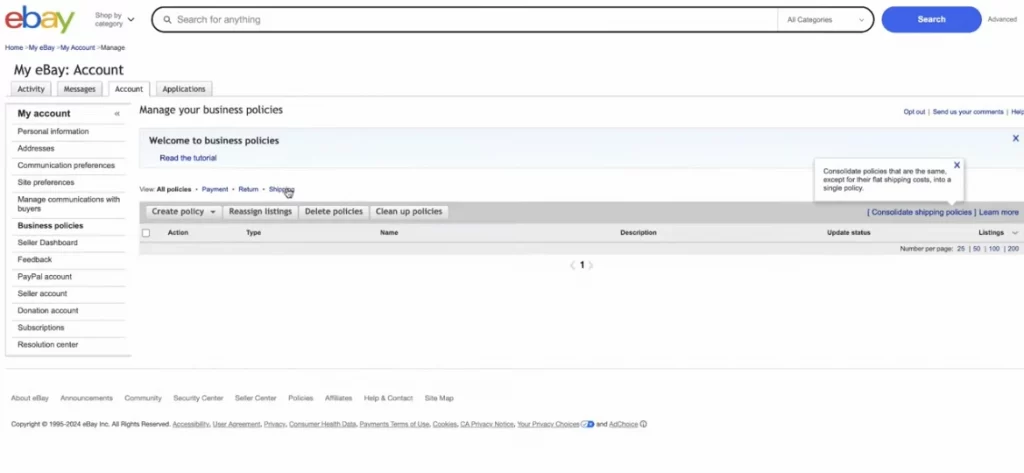Filter view by Shipping policies
The height and width of the screenshot is (473, 1024).
281,189
